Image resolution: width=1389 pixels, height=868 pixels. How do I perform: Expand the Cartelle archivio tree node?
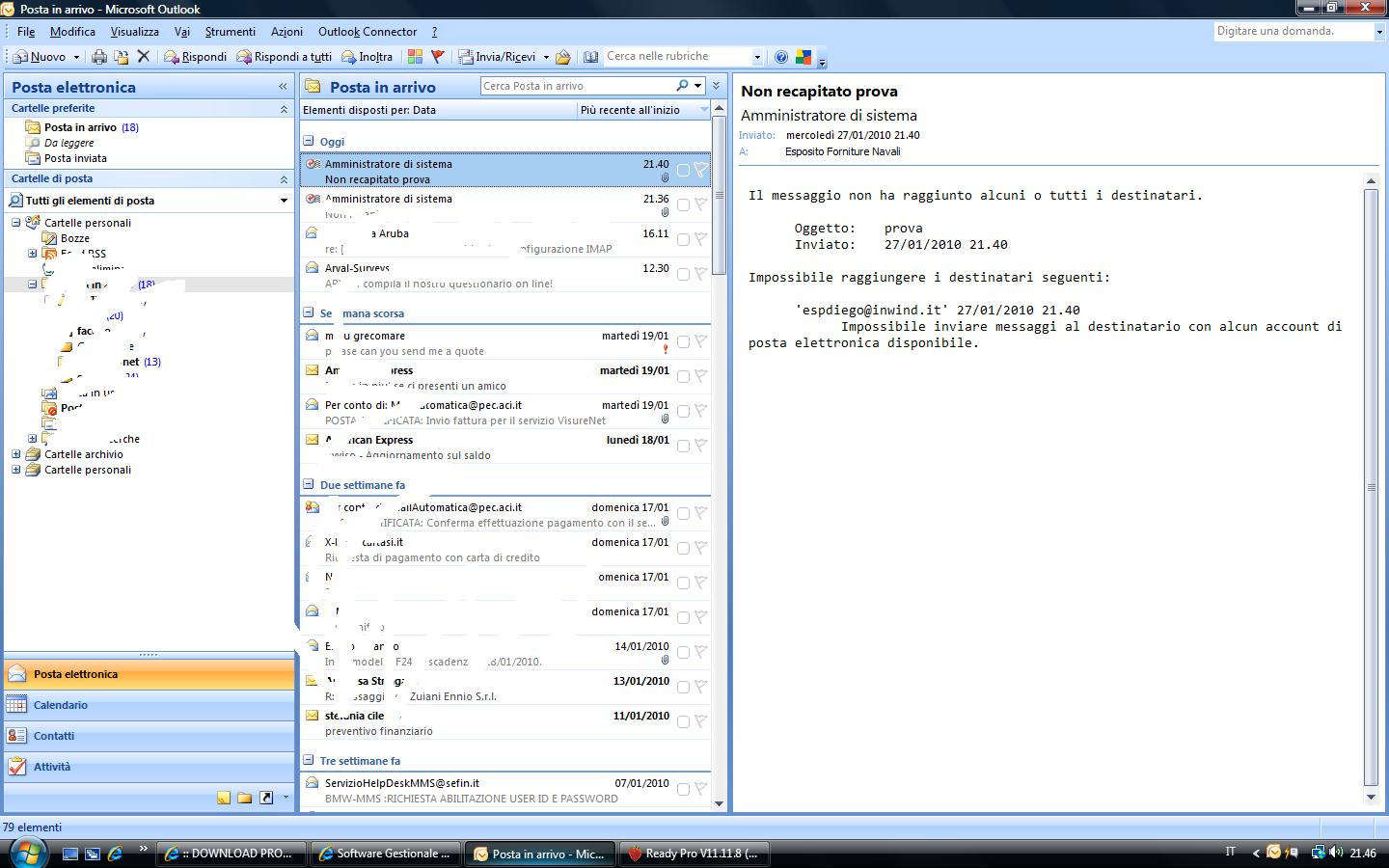click(x=16, y=454)
